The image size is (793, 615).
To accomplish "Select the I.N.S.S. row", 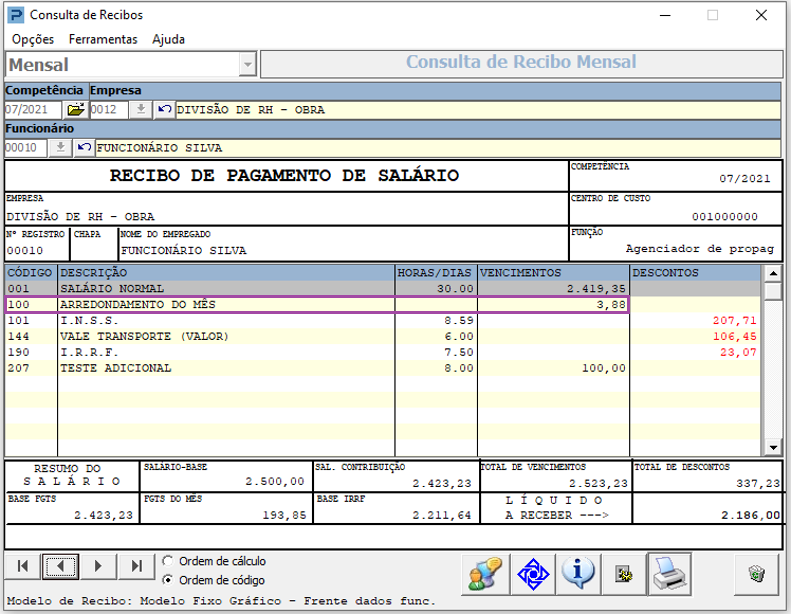I will pyautogui.click(x=383, y=320).
